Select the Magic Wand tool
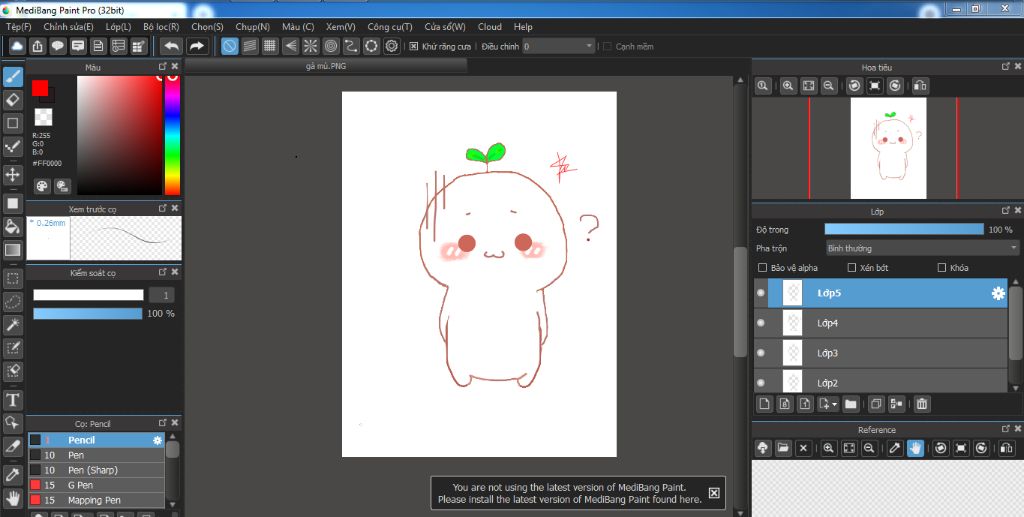The image size is (1024, 517). (x=13, y=324)
